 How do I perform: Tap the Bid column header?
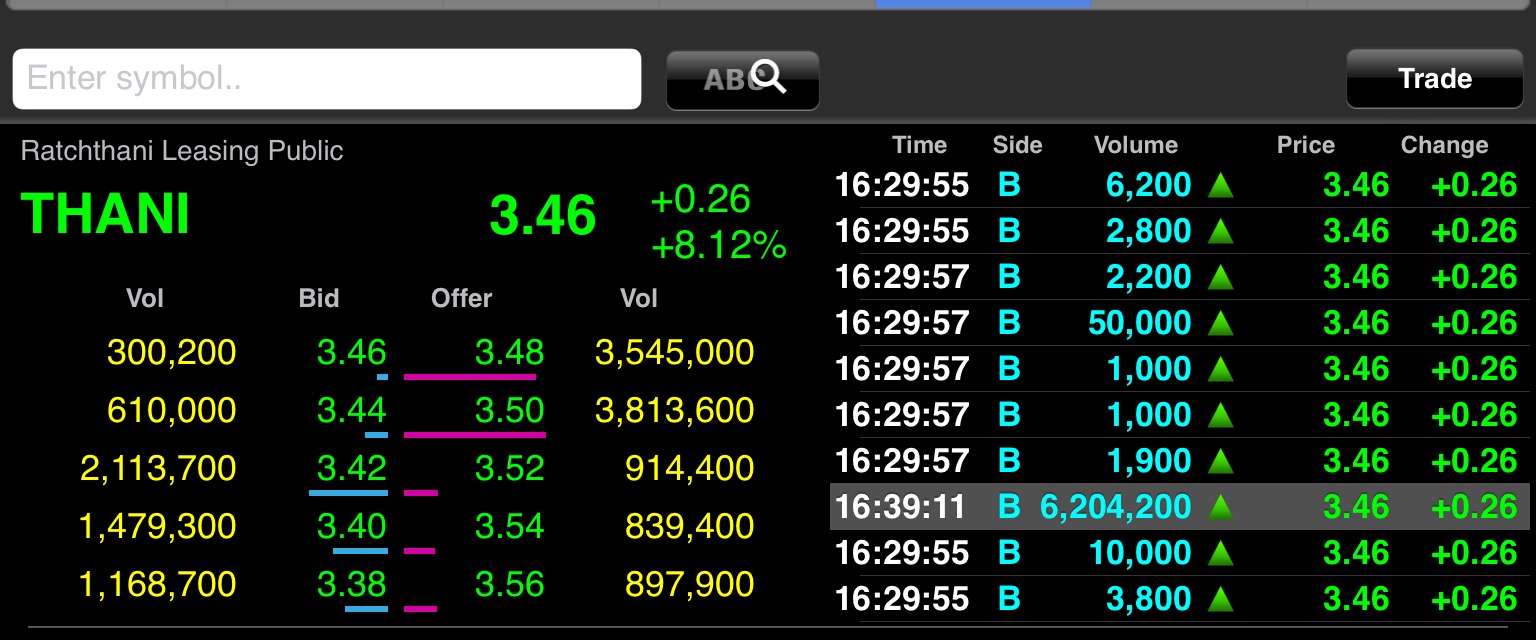319,298
